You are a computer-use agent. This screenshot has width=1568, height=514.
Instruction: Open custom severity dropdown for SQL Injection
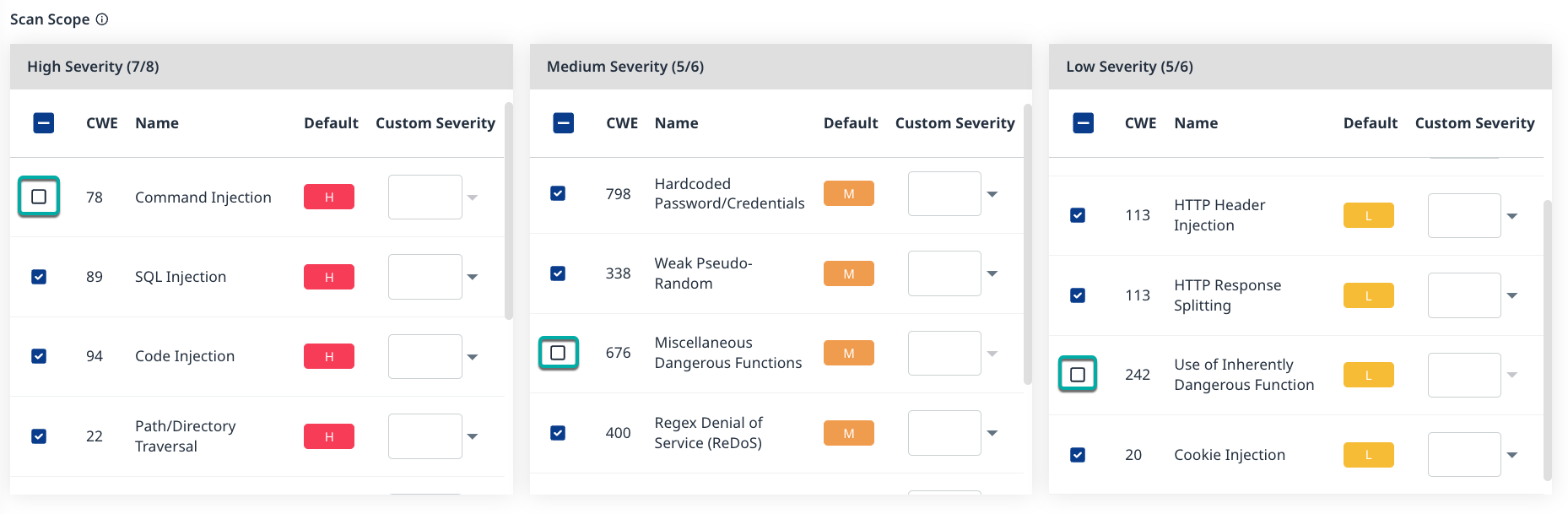[x=473, y=277]
